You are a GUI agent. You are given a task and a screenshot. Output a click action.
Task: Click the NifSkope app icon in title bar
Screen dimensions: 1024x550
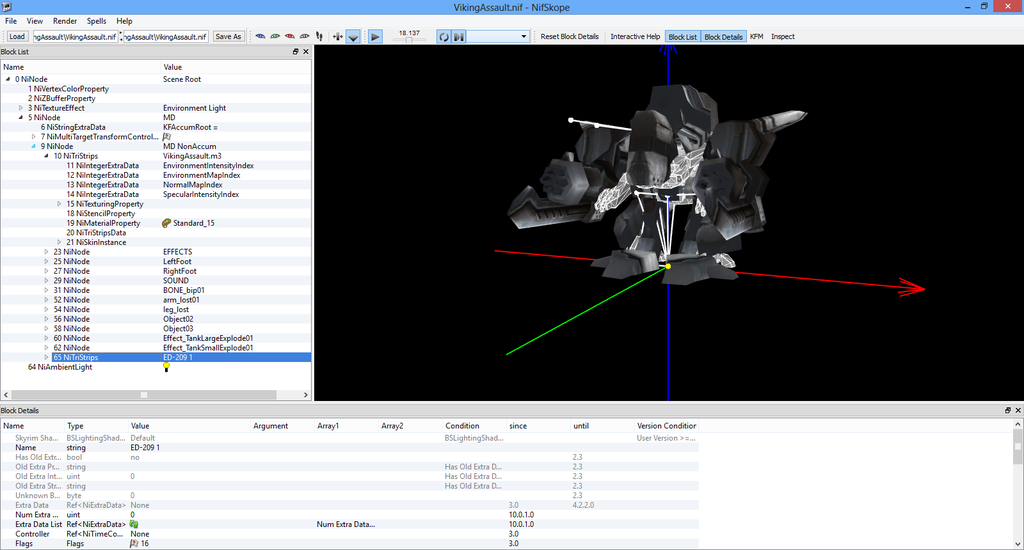pyautogui.click(x=7, y=7)
